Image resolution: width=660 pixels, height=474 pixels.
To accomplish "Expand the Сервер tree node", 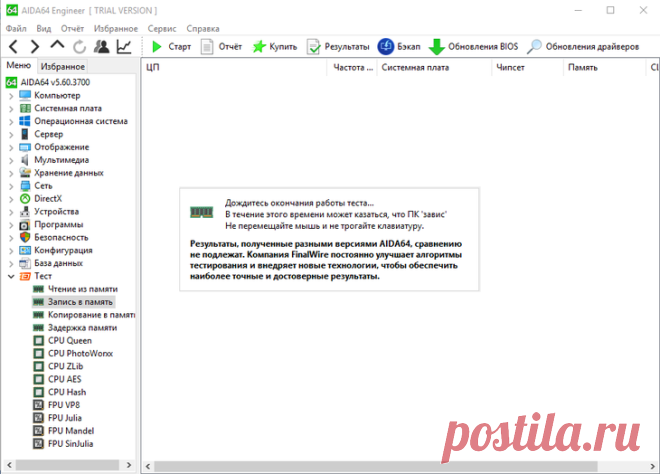I will pyautogui.click(x=11, y=135).
